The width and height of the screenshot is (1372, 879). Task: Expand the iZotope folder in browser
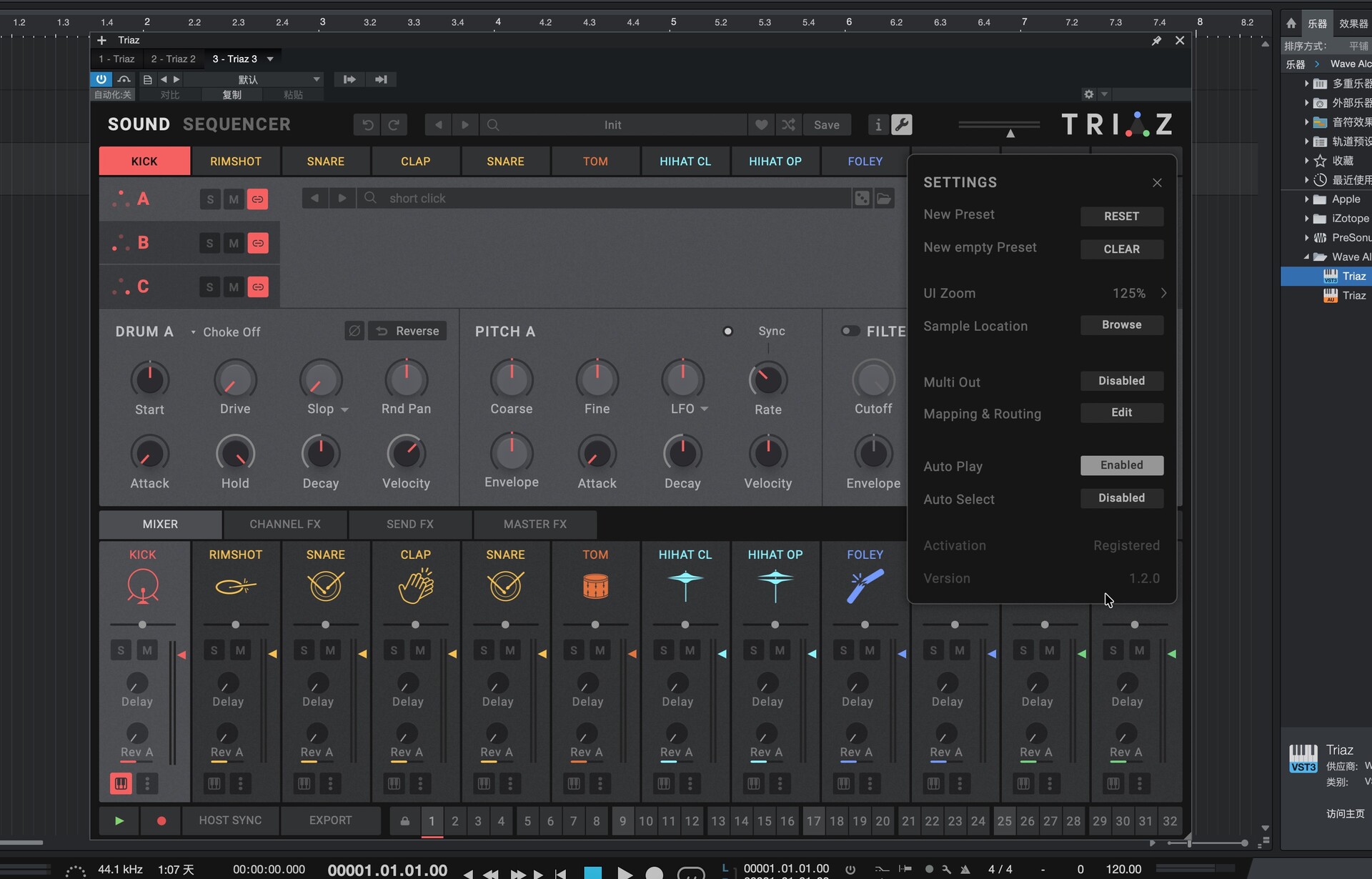[x=1306, y=218]
